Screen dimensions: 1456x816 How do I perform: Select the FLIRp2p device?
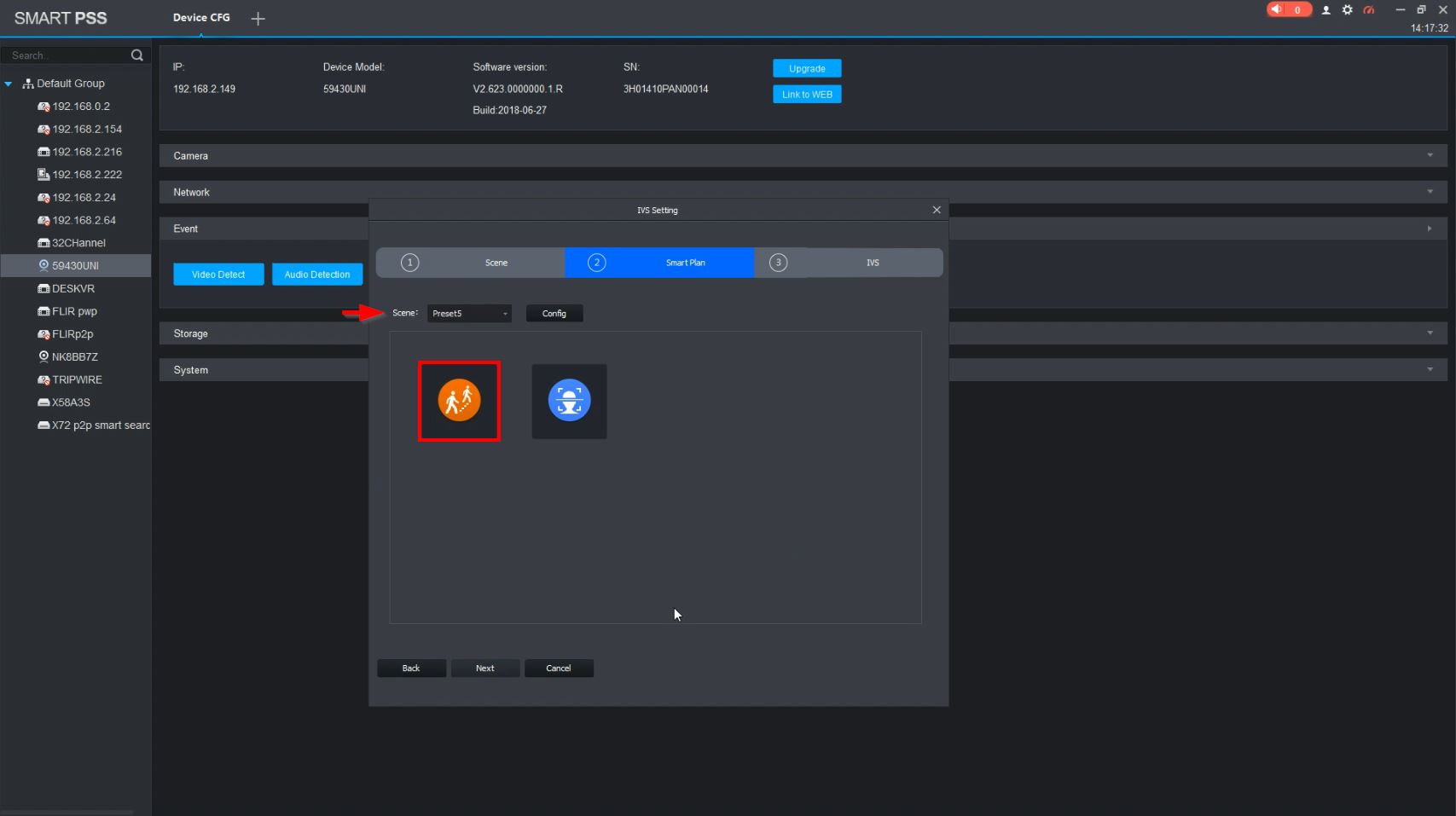[73, 334]
